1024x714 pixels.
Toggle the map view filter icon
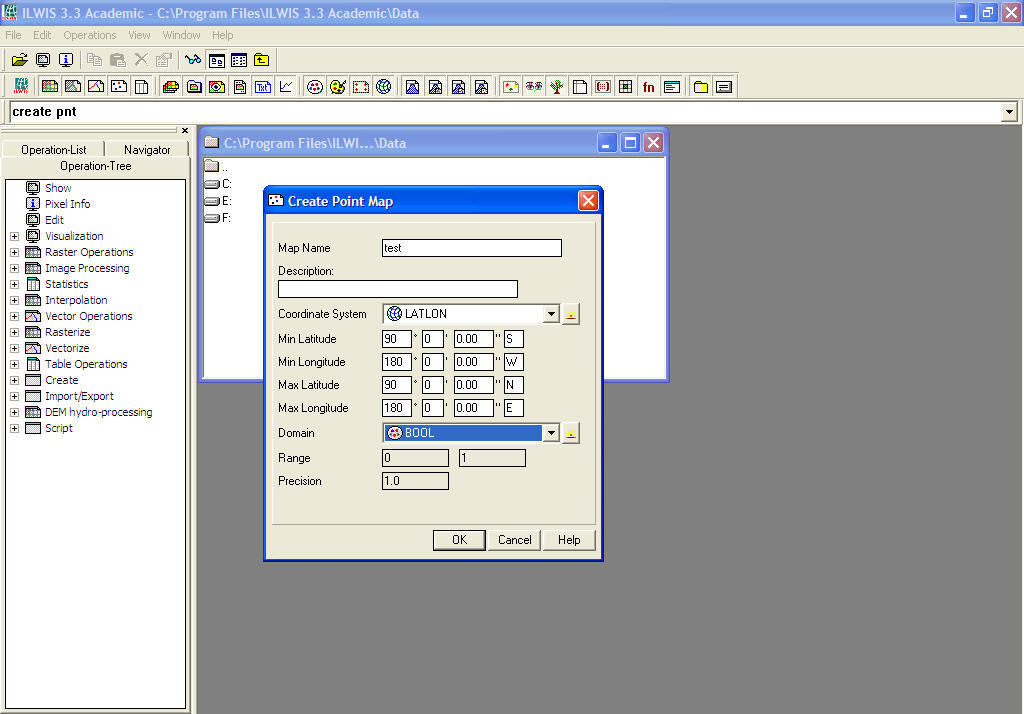click(x=217, y=86)
